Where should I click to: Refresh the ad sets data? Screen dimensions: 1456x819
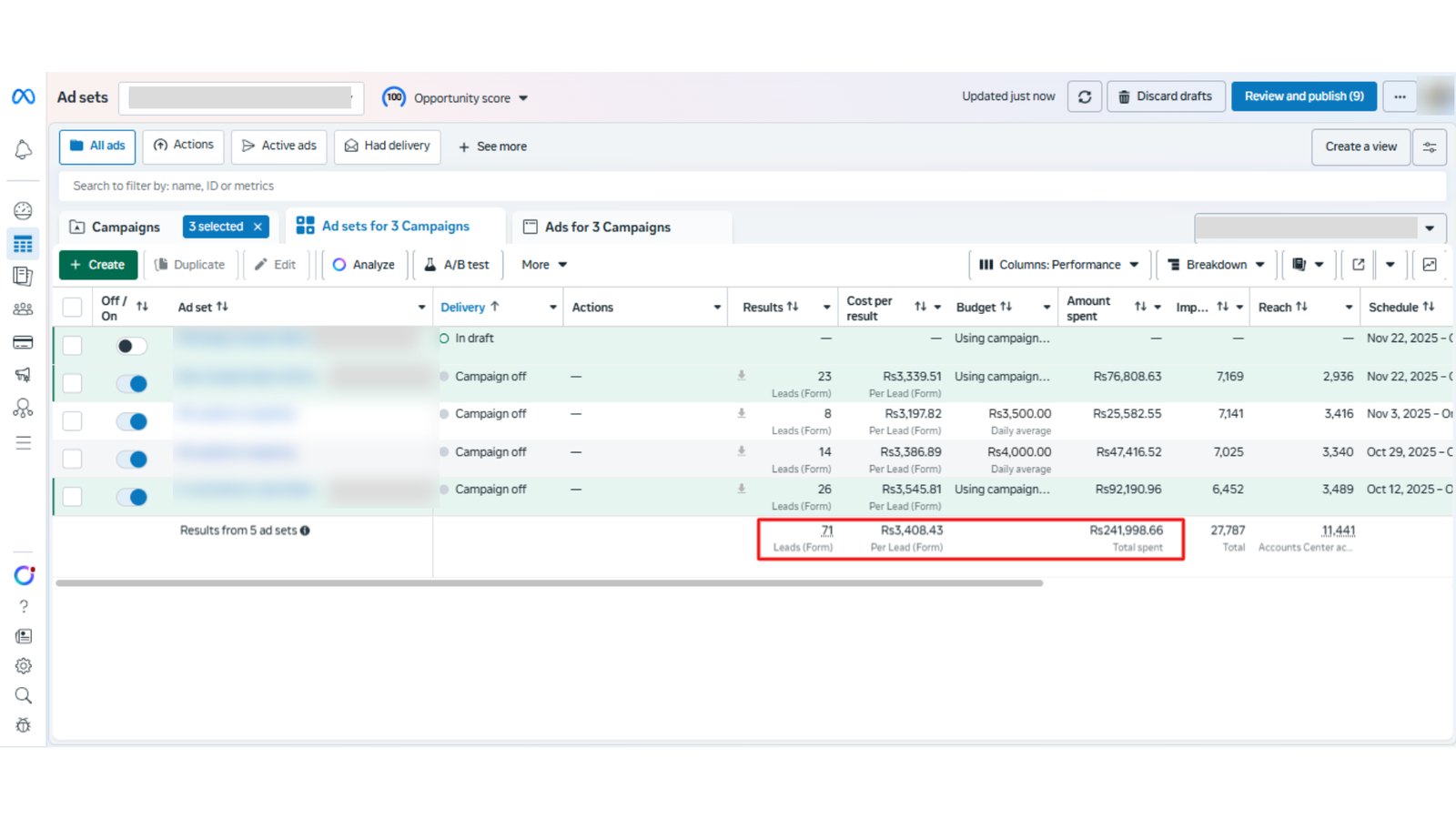tap(1085, 96)
